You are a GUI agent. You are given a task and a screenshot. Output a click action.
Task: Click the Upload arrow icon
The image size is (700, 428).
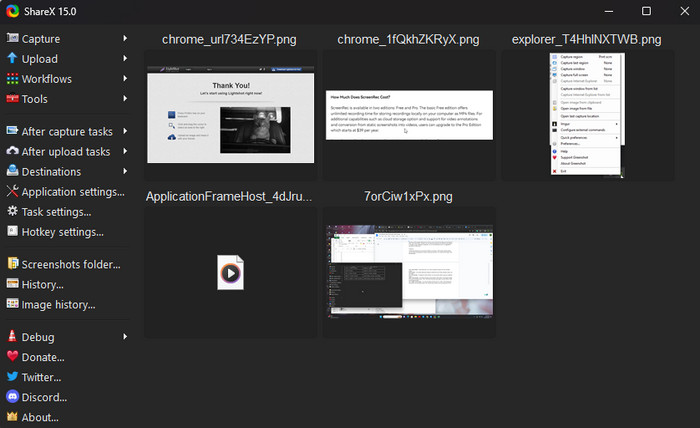(12, 58)
